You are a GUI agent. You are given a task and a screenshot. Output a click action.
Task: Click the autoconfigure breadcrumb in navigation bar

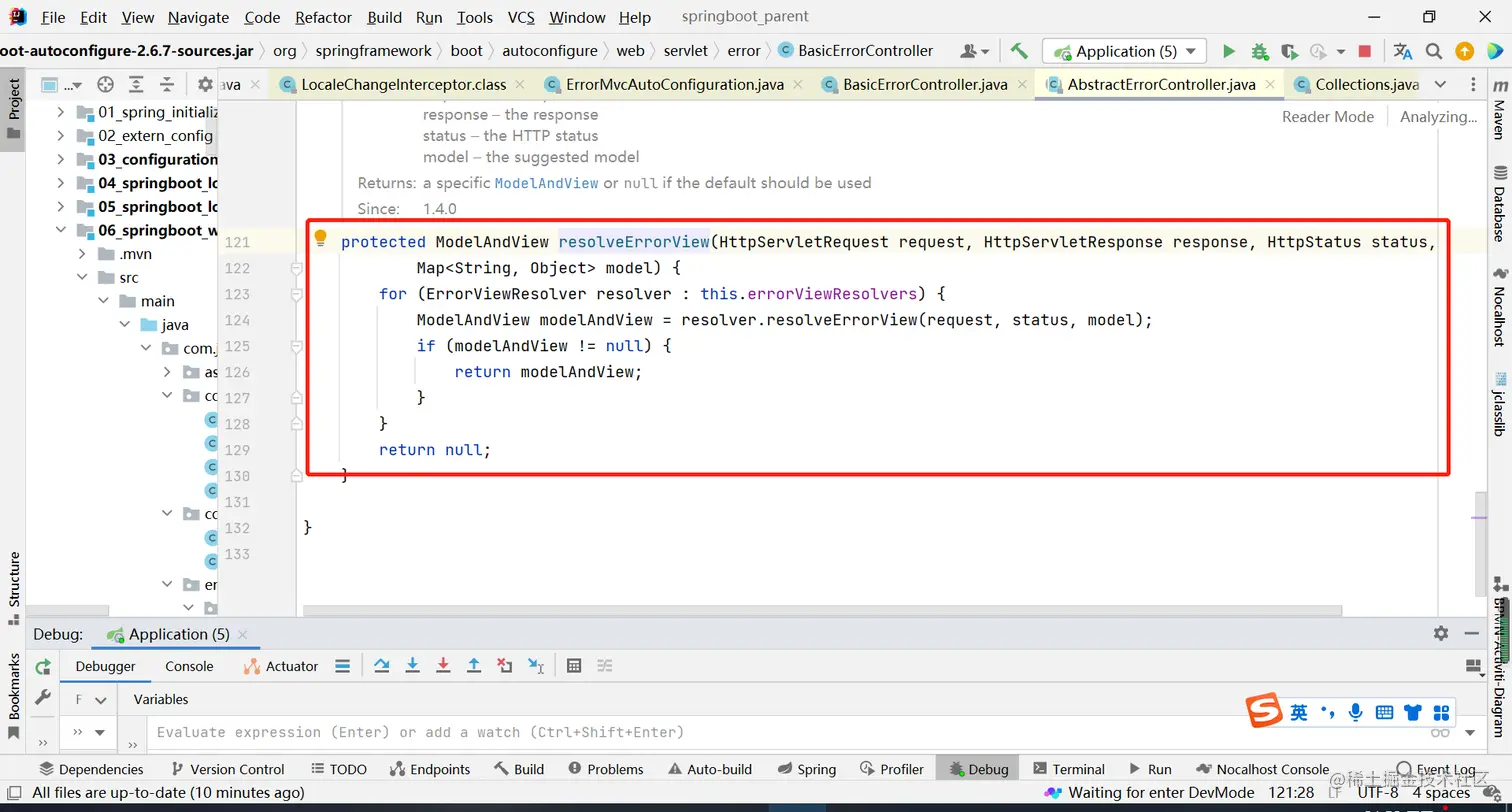coord(550,51)
